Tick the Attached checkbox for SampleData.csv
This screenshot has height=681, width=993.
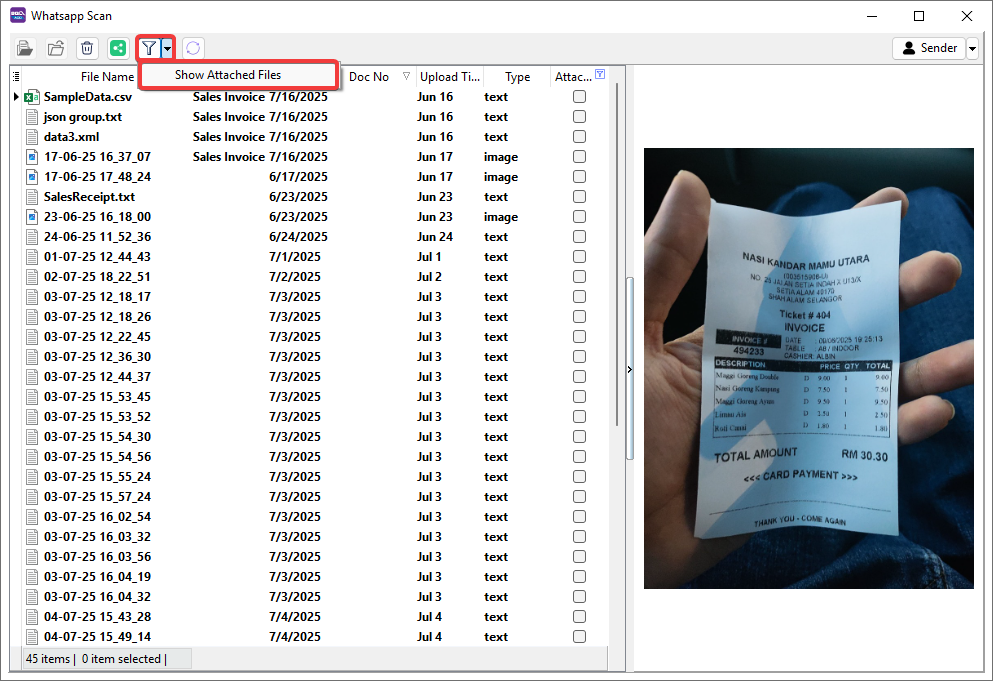[x=579, y=97]
